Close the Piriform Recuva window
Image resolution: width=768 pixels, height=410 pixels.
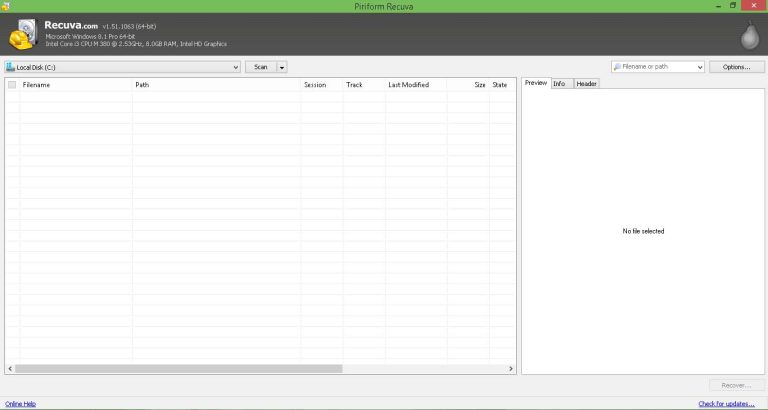pos(754,6)
